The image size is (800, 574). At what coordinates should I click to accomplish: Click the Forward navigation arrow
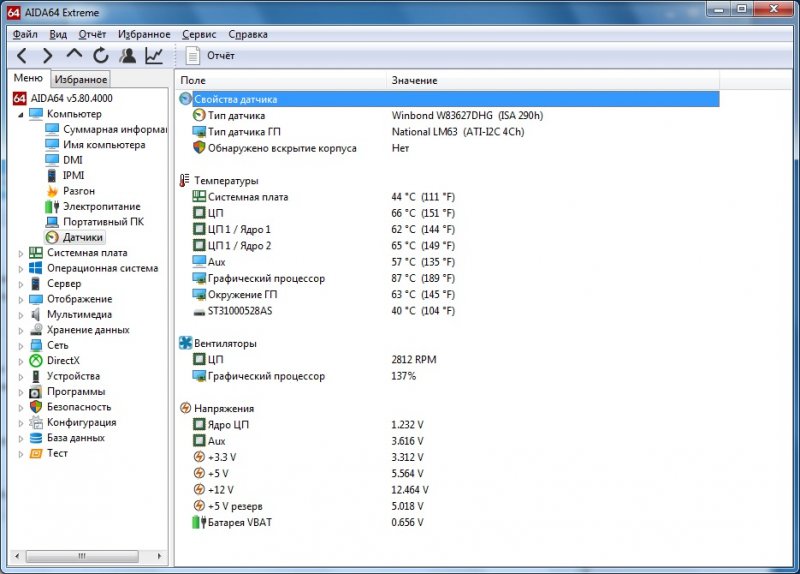tap(48, 56)
